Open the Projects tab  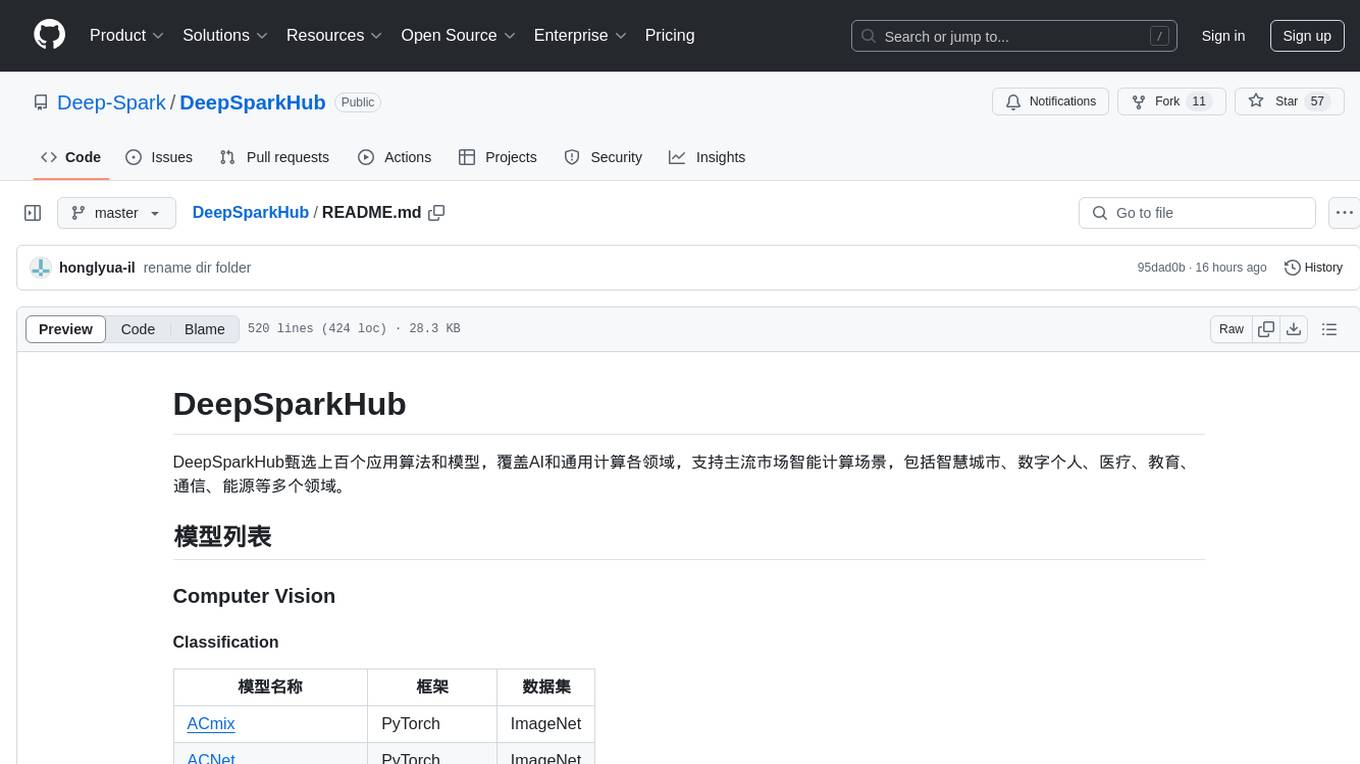pos(498,157)
